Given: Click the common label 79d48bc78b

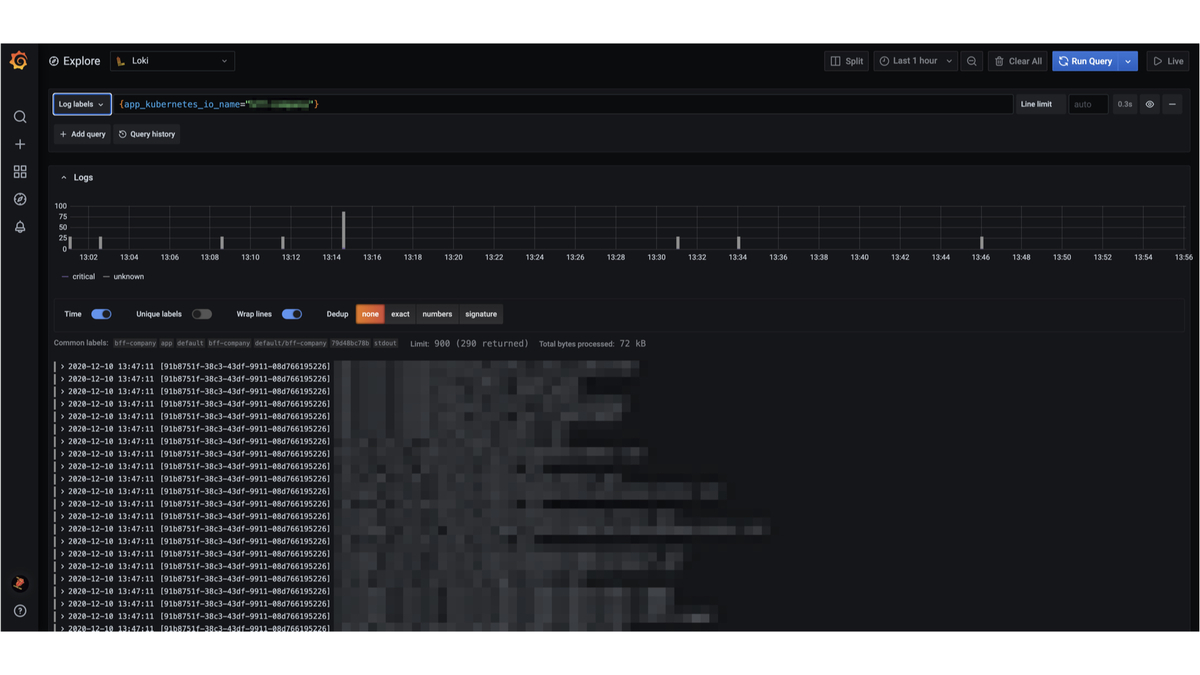Looking at the screenshot, I should (x=350, y=343).
